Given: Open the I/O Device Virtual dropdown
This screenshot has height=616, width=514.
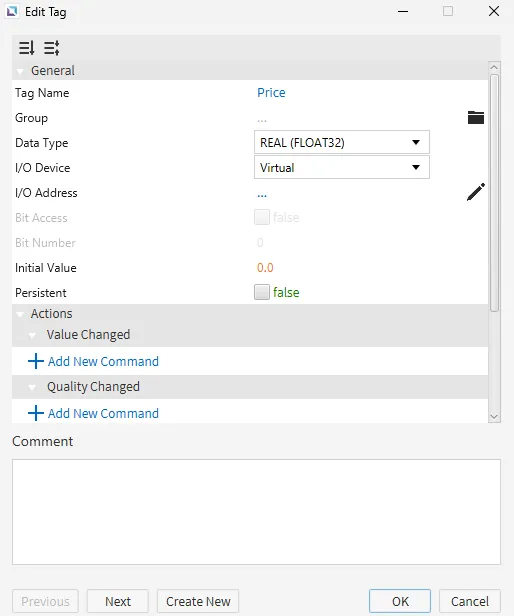Looking at the screenshot, I should point(341,167).
